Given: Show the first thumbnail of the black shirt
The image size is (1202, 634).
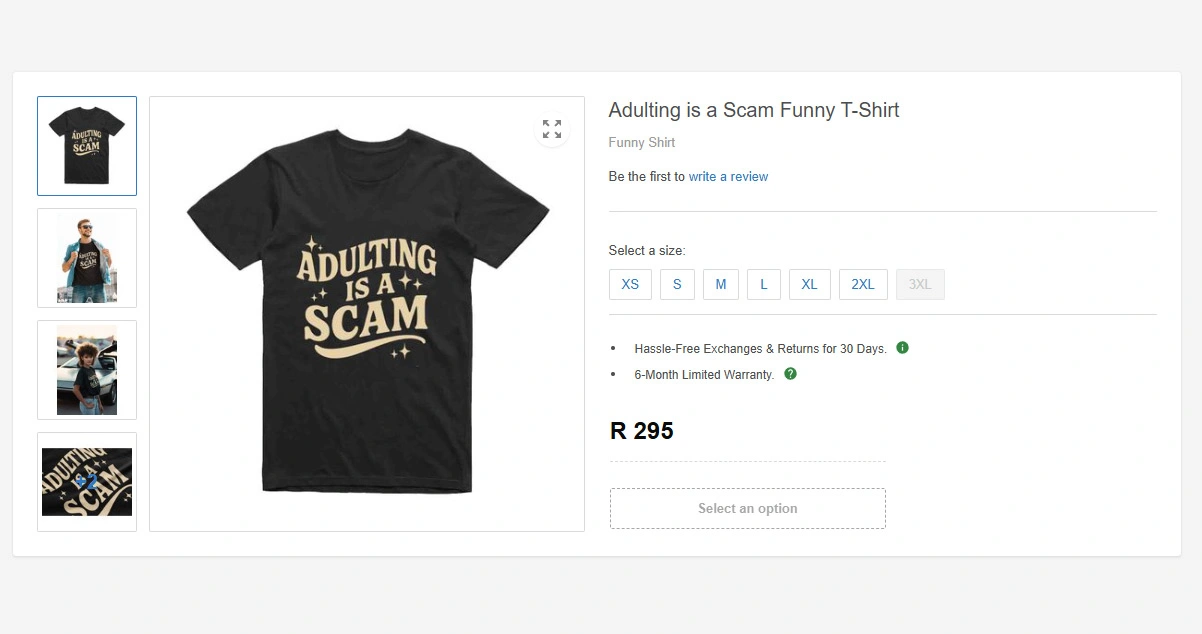Looking at the screenshot, I should pyautogui.click(x=87, y=146).
